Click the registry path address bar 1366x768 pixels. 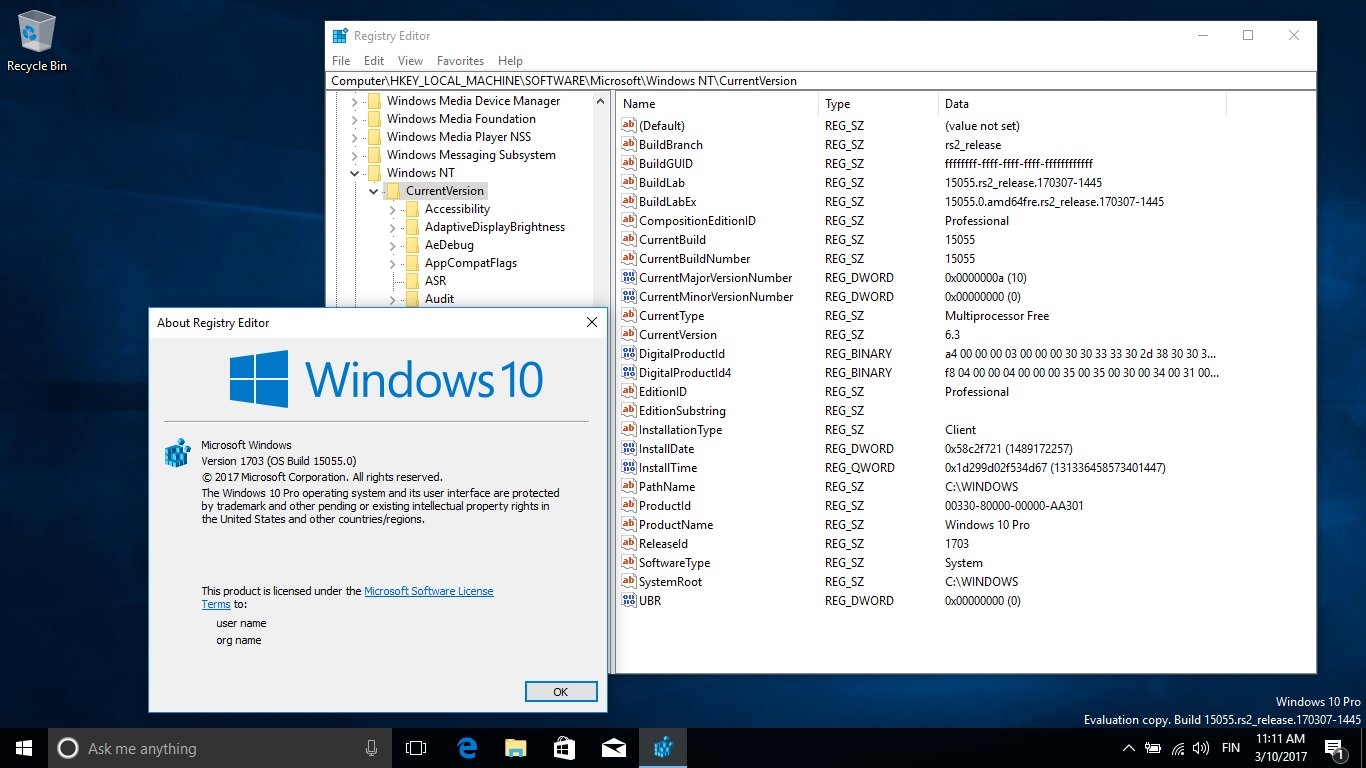(820, 81)
